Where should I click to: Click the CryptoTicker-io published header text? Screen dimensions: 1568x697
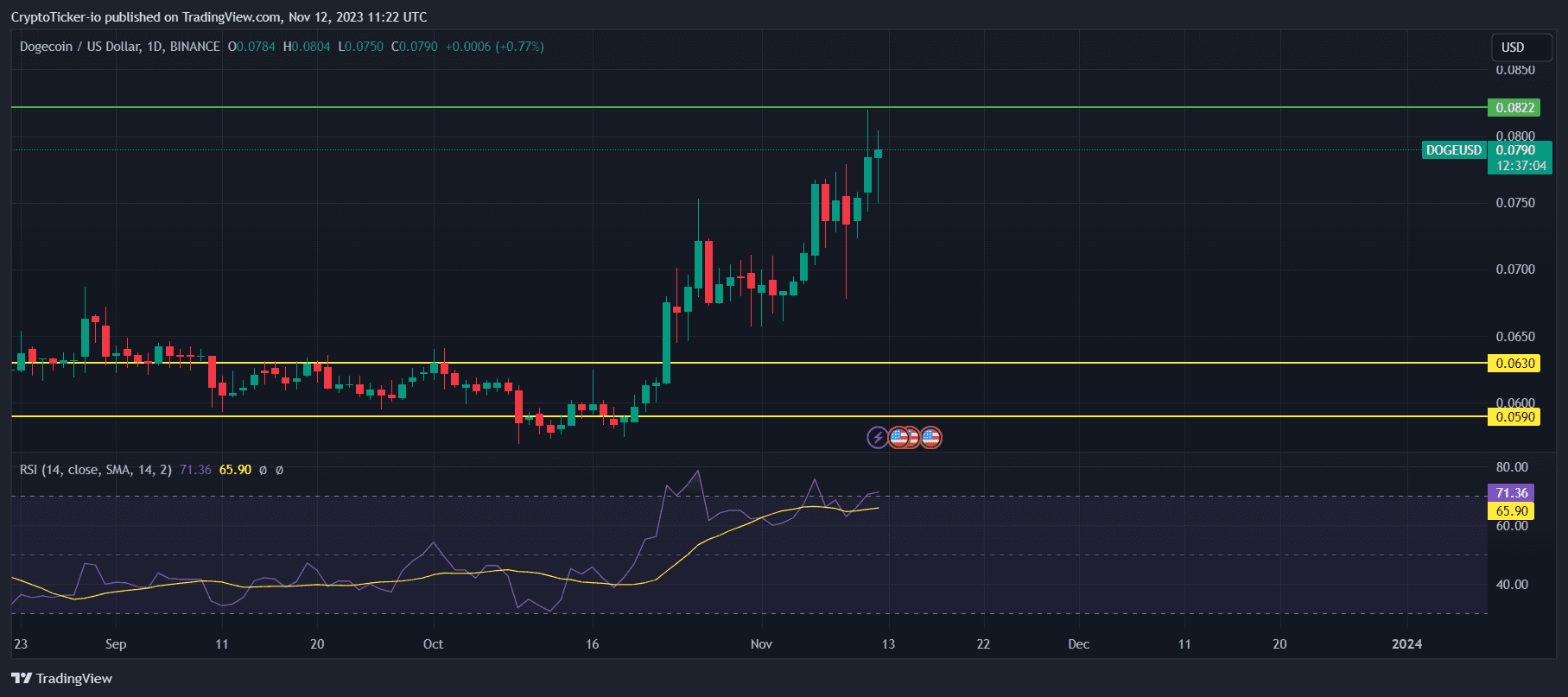pyautogui.click(x=219, y=17)
